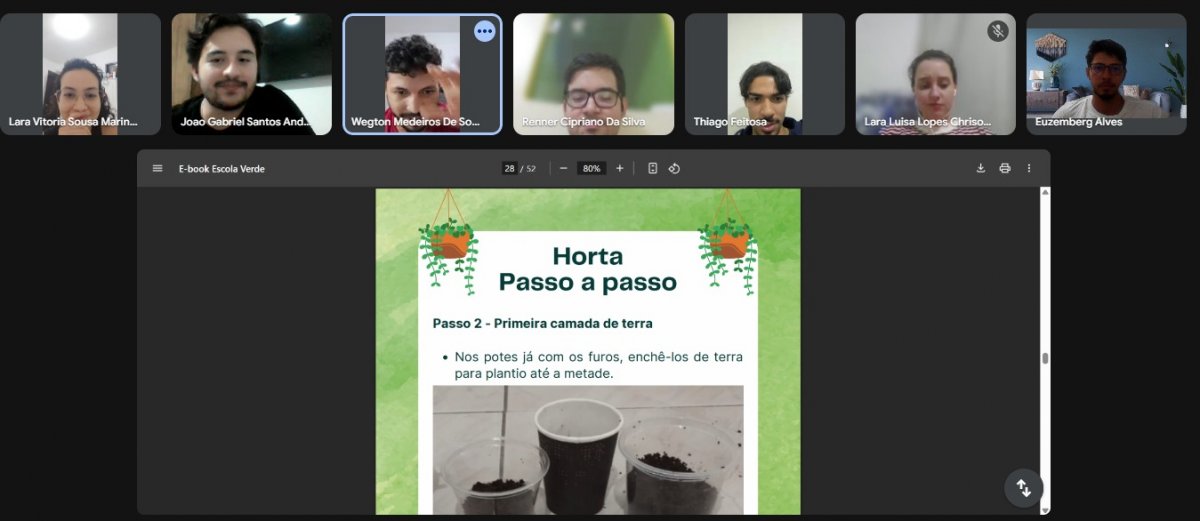Viewport: 1200px width, 521px height.
Task: Click the scrollbar up arrow
Action: (1045, 192)
